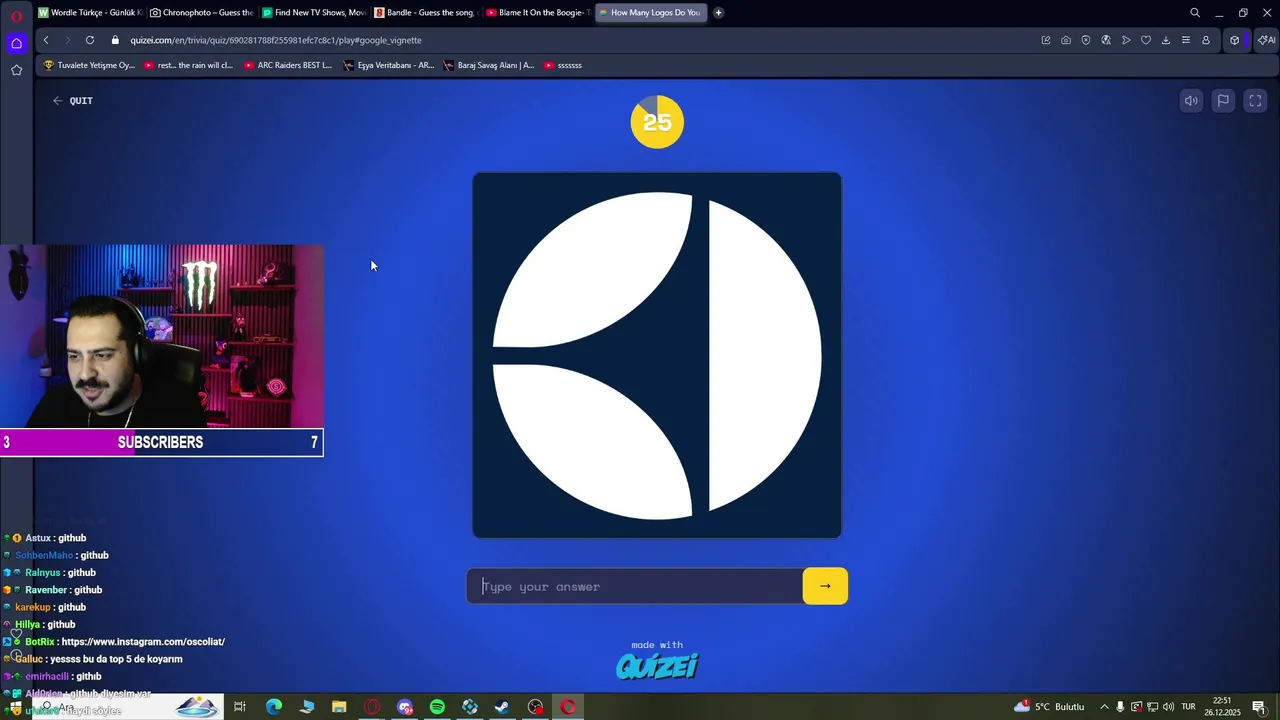Switch to the Bandle tab
This screenshot has height=720, width=1280.
[425, 13]
